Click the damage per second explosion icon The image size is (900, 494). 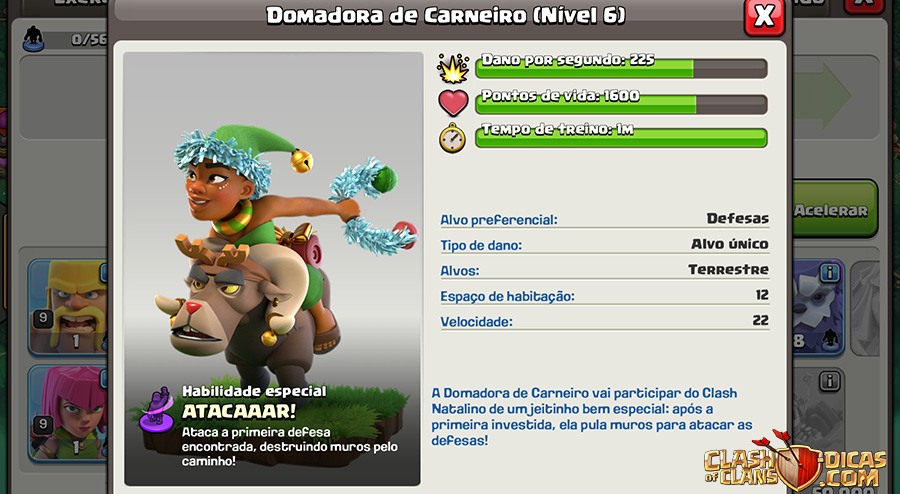[x=453, y=68]
